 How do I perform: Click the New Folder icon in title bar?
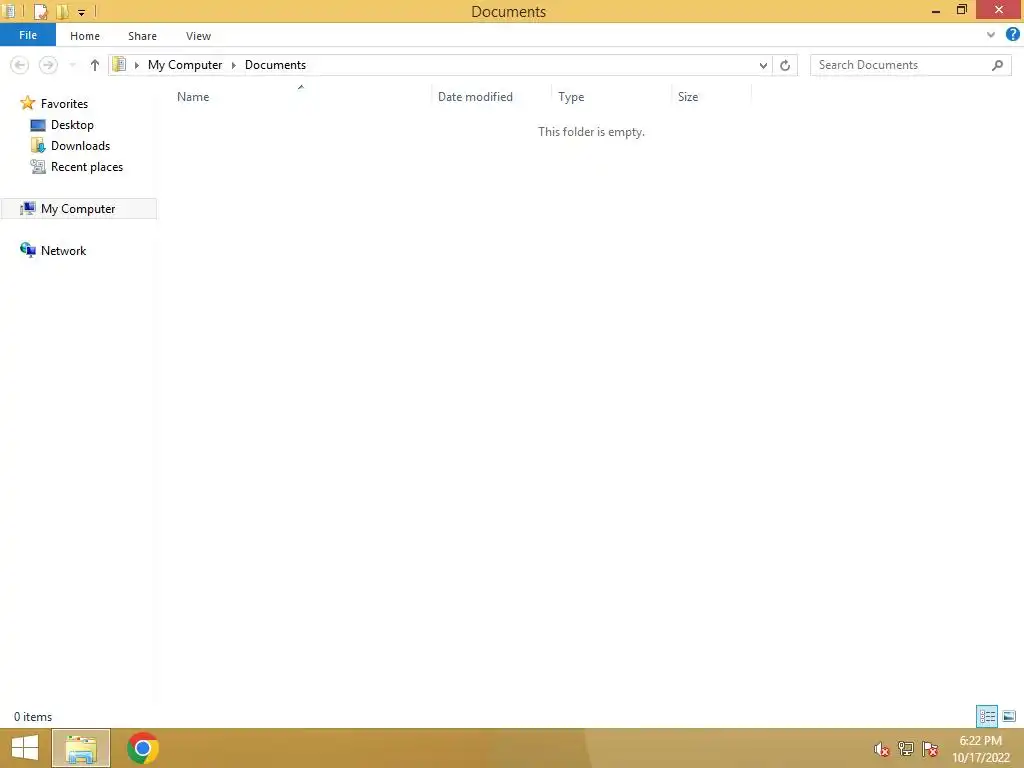point(63,11)
